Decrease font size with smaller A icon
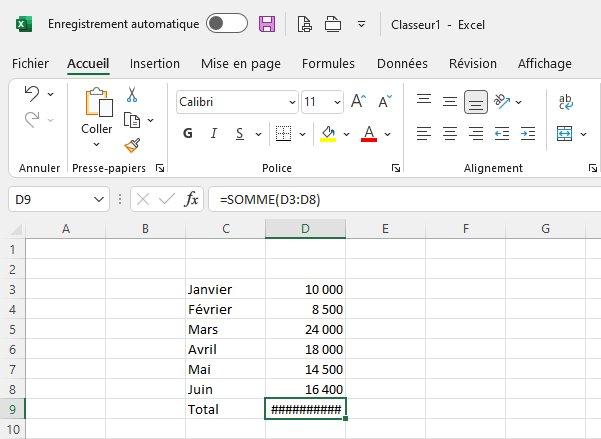 coord(385,101)
